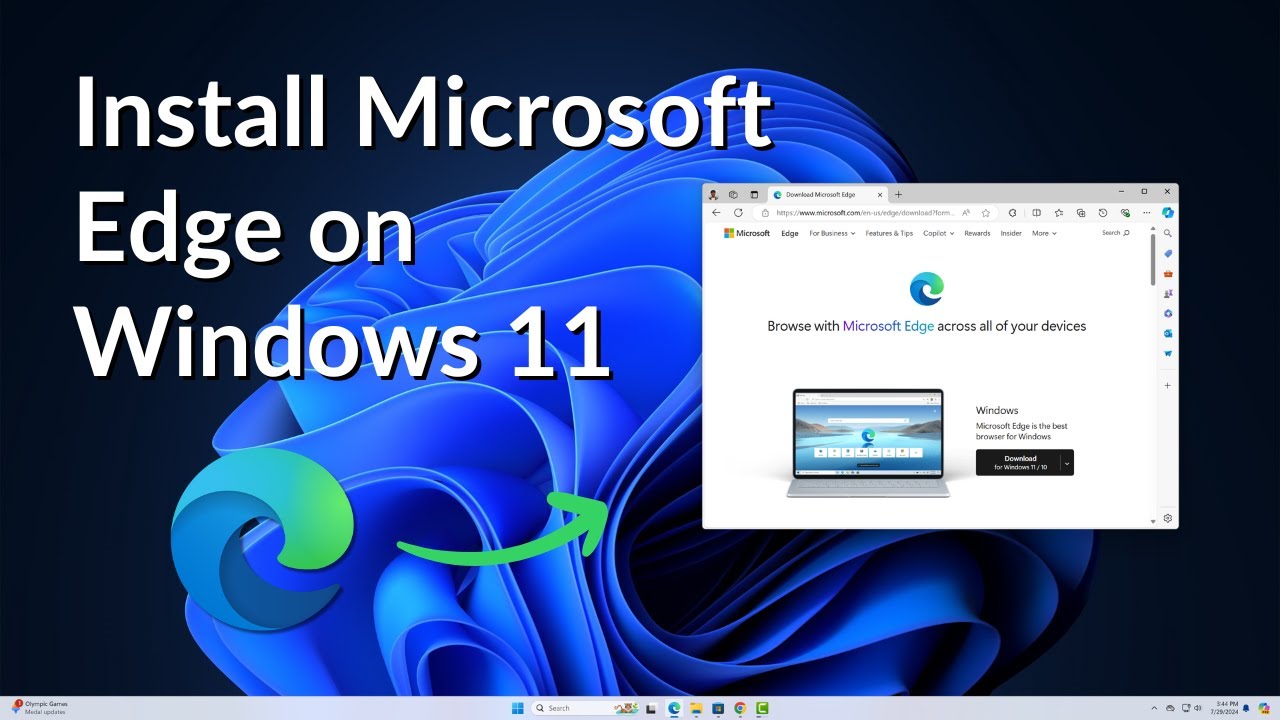Click the Microsoft logo on webpage
1280x720 pixels.
747,233
